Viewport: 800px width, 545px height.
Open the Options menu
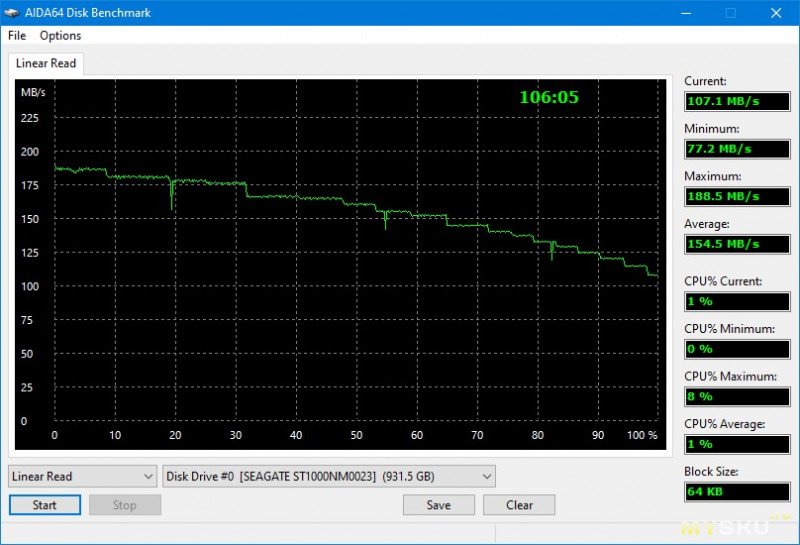click(x=60, y=36)
